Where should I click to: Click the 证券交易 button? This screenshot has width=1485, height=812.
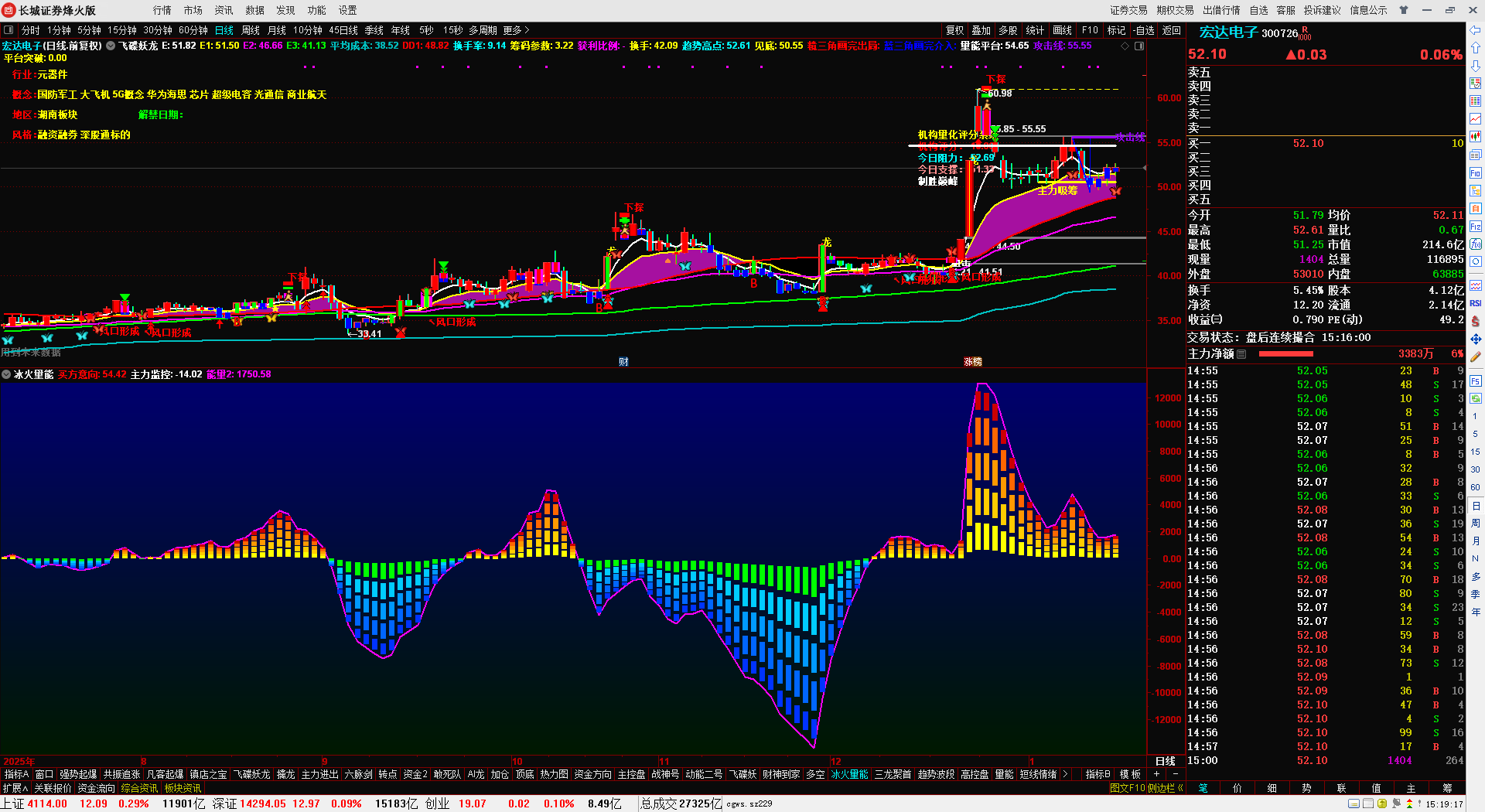click(1128, 10)
